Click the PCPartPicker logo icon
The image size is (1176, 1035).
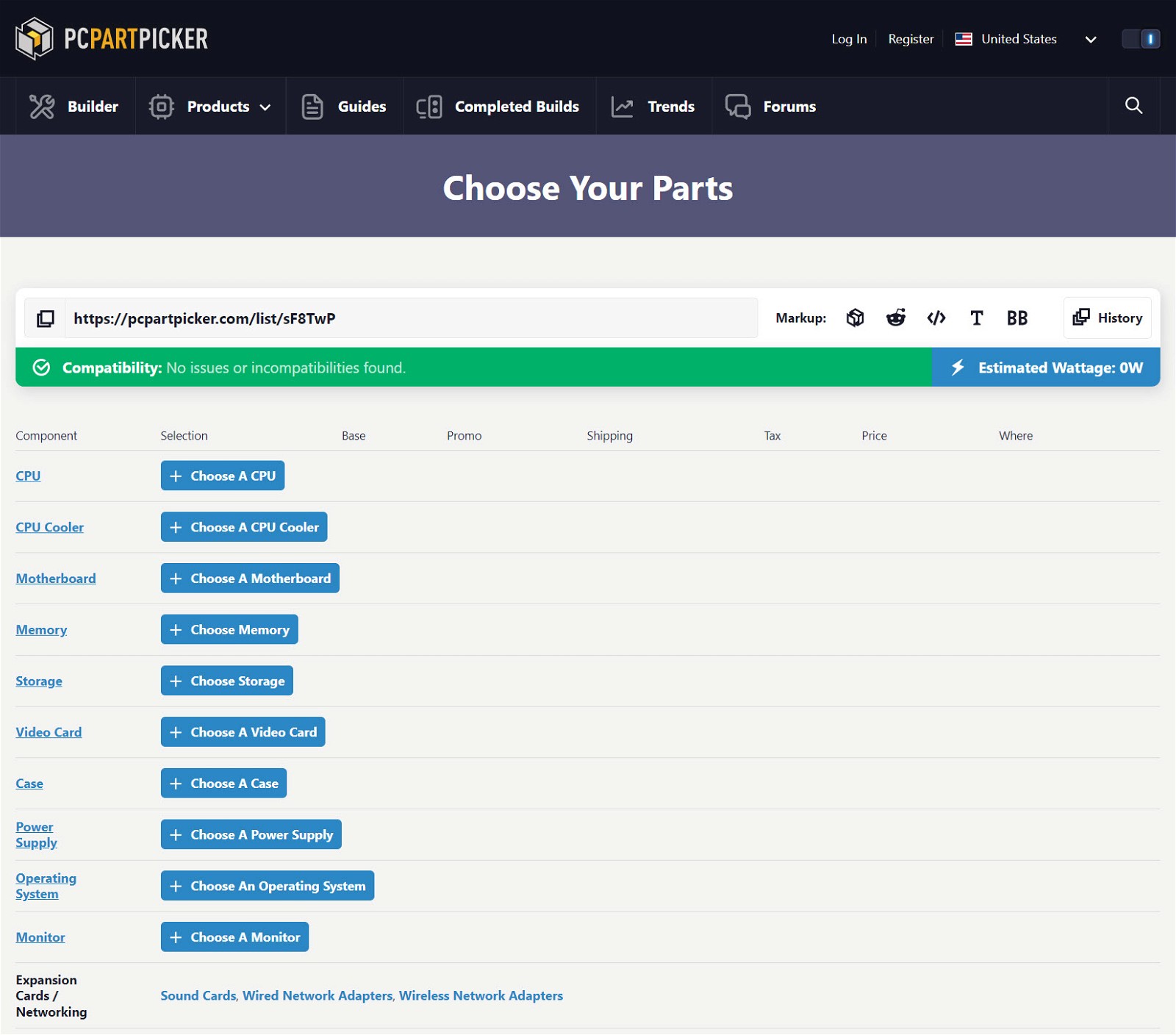point(35,38)
